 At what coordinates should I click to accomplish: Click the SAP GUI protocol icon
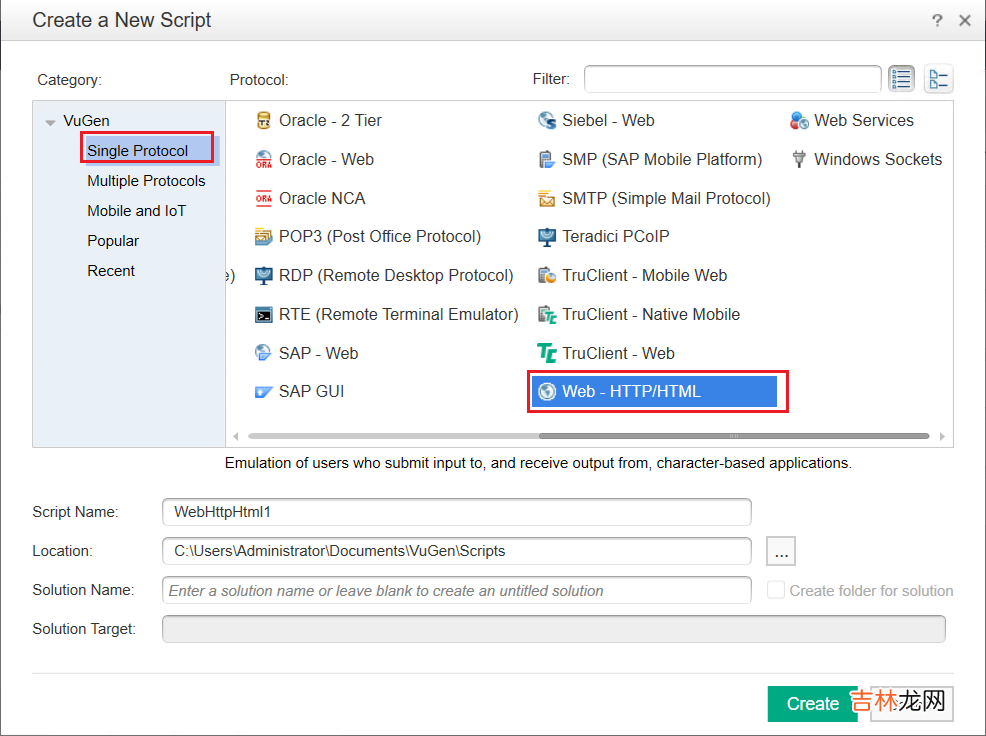coord(264,392)
